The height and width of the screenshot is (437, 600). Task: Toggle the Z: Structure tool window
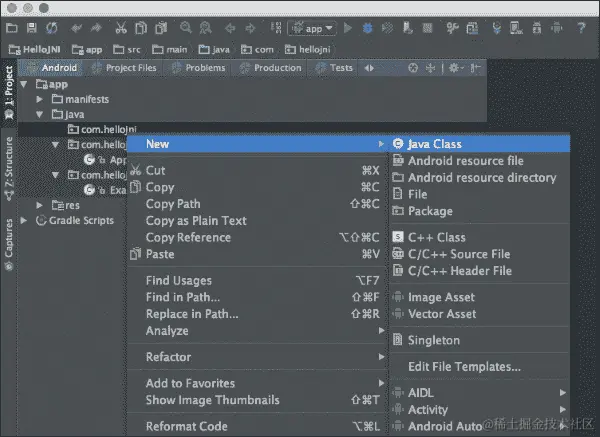point(9,168)
